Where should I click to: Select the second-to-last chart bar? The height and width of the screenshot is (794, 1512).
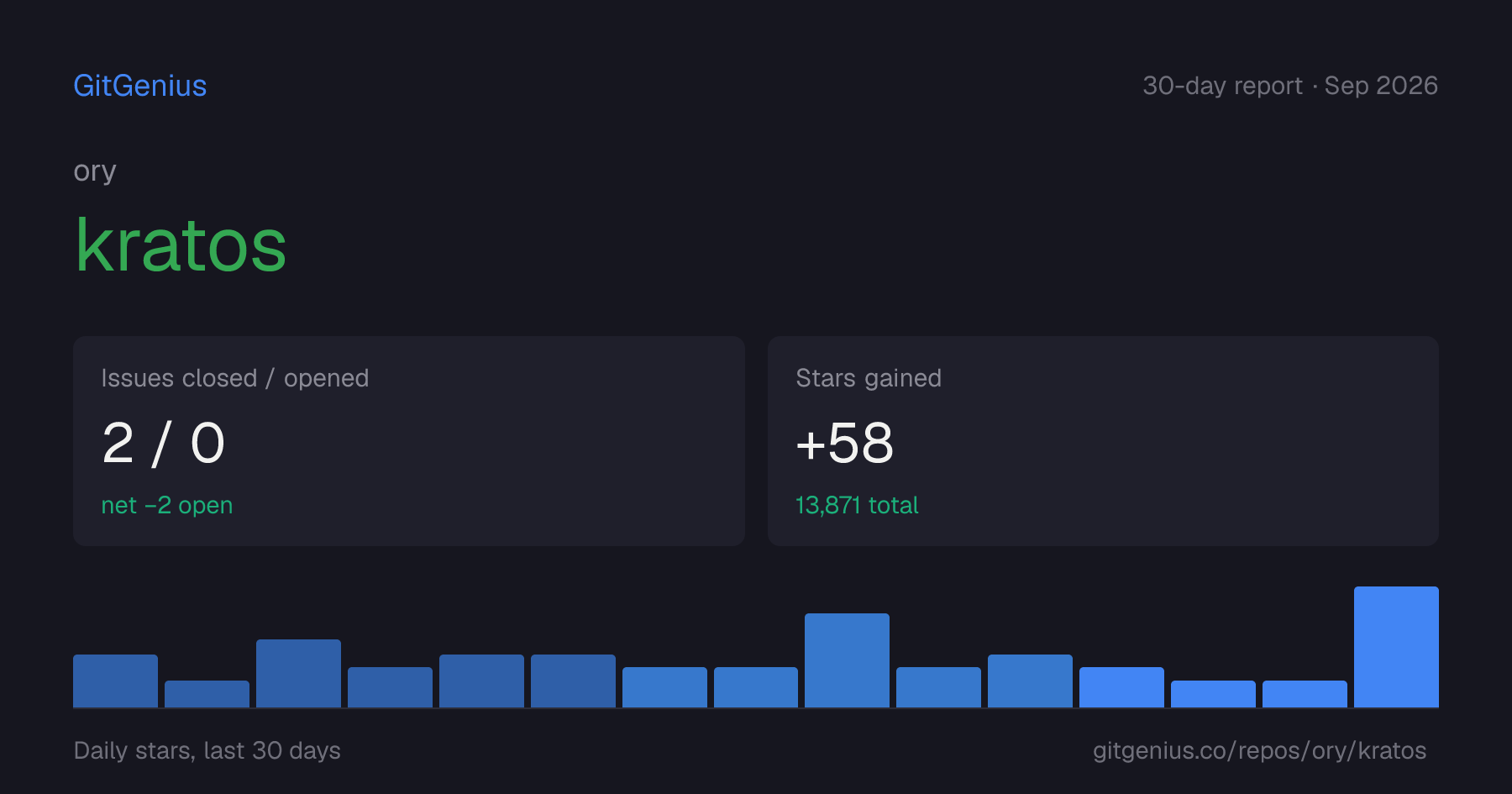tap(1305, 694)
